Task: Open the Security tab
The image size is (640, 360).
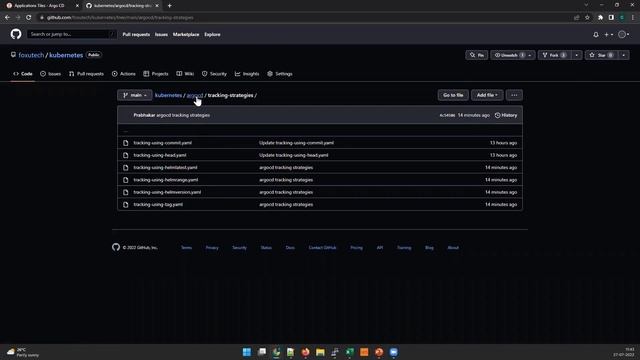Action: tap(214, 74)
